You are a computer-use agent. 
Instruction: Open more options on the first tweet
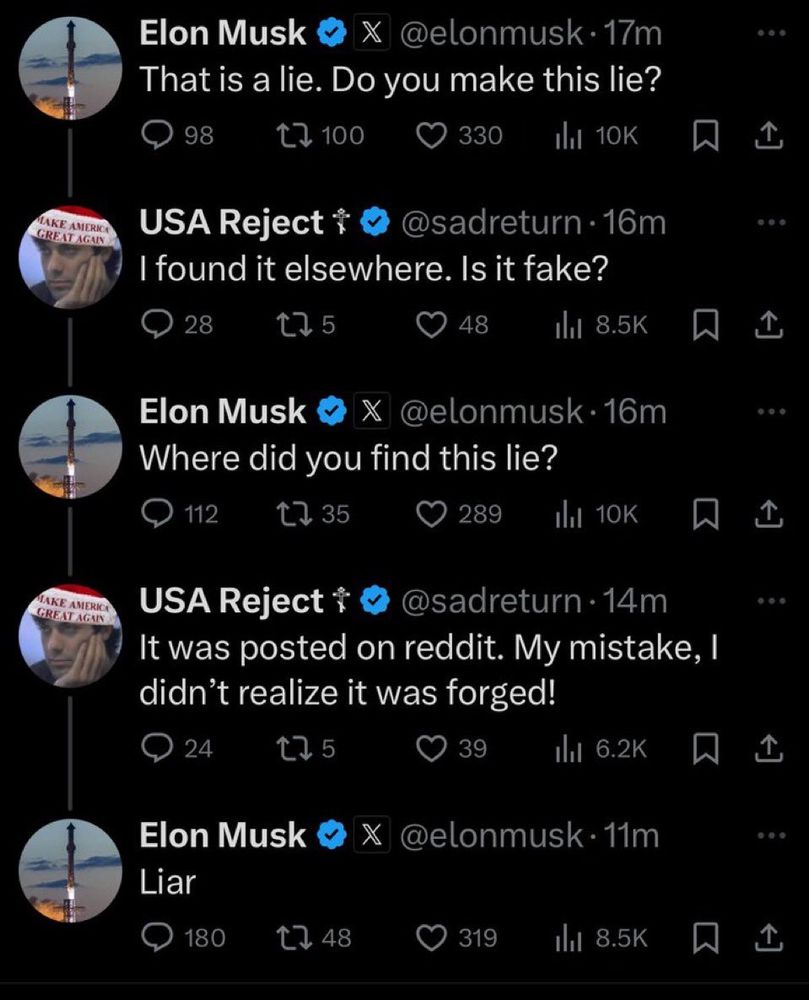coord(767,33)
